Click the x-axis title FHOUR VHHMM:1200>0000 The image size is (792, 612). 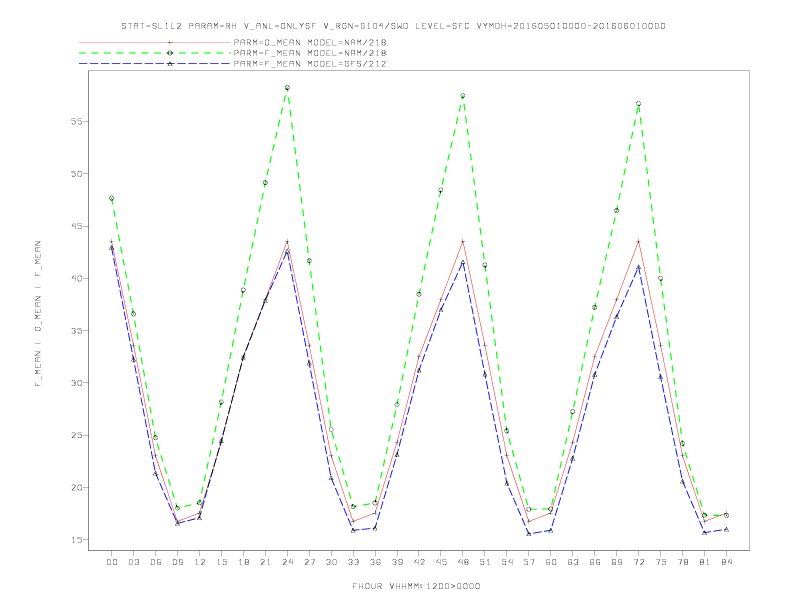coord(416,586)
